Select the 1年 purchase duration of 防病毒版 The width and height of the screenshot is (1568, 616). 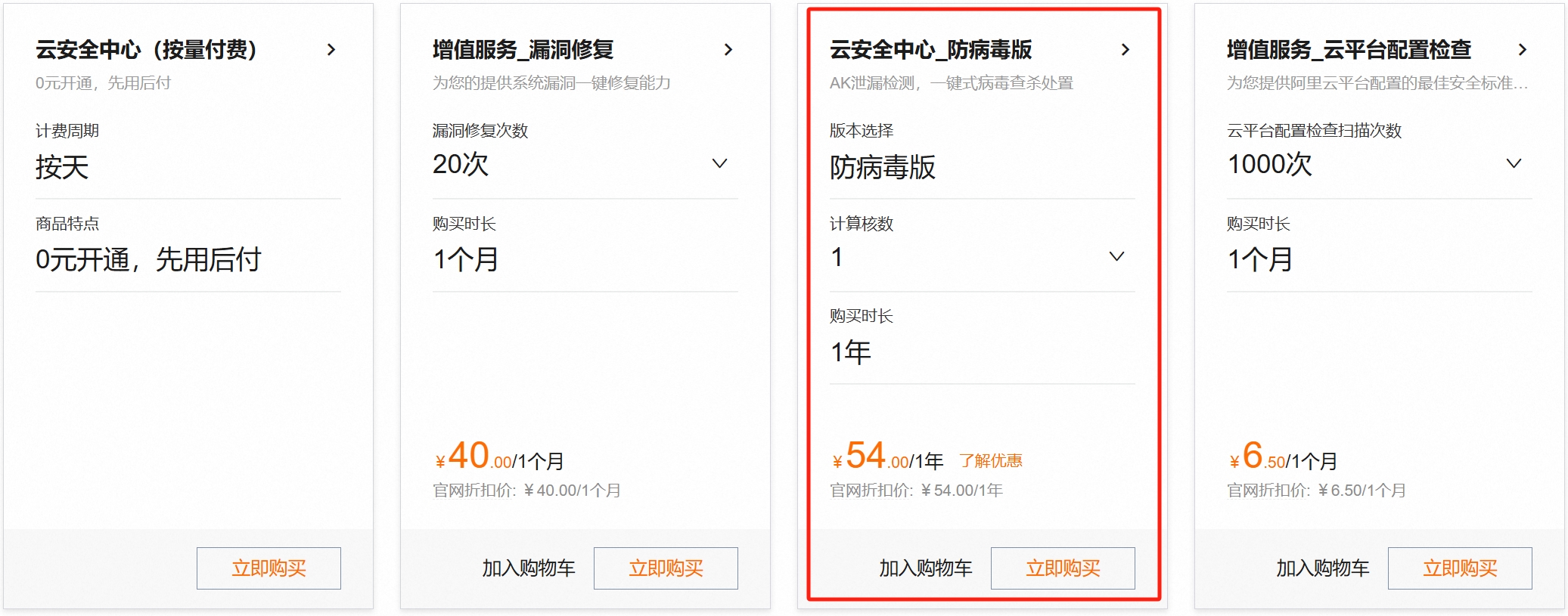pyautogui.click(x=851, y=352)
